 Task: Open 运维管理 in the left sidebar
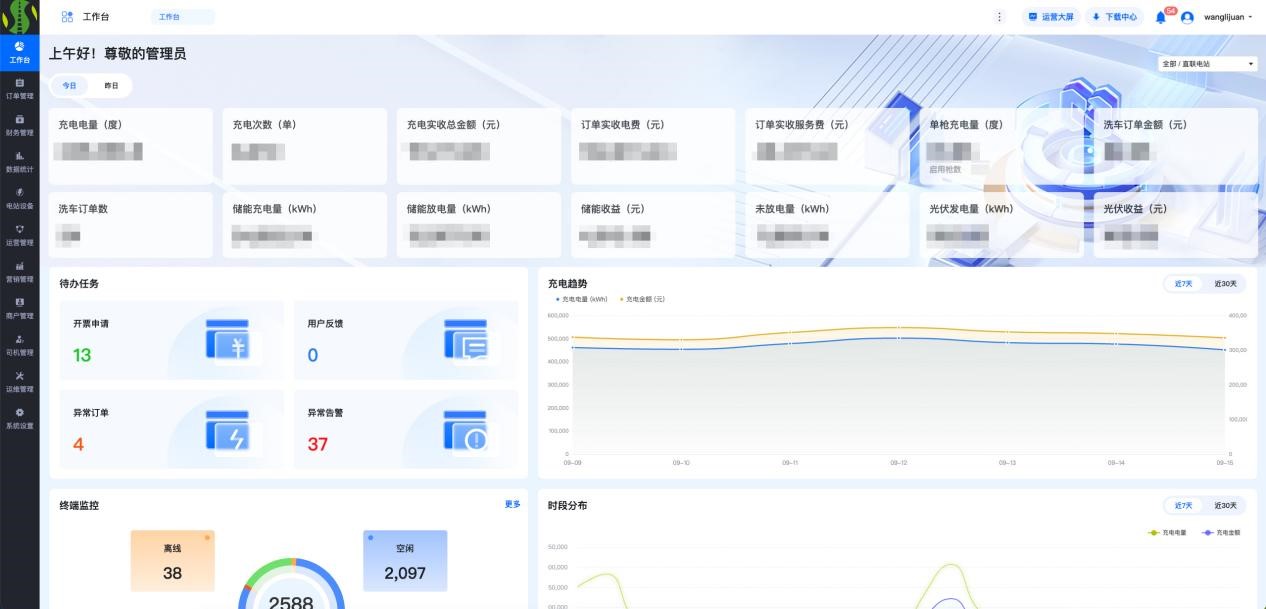(x=19, y=381)
